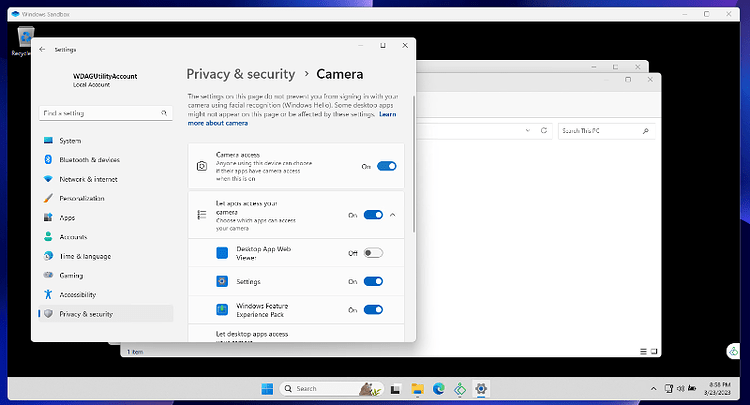The height and width of the screenshot is (405, 750).
Task: Show hidden system tray icons
Action: [x=653, y=389]
